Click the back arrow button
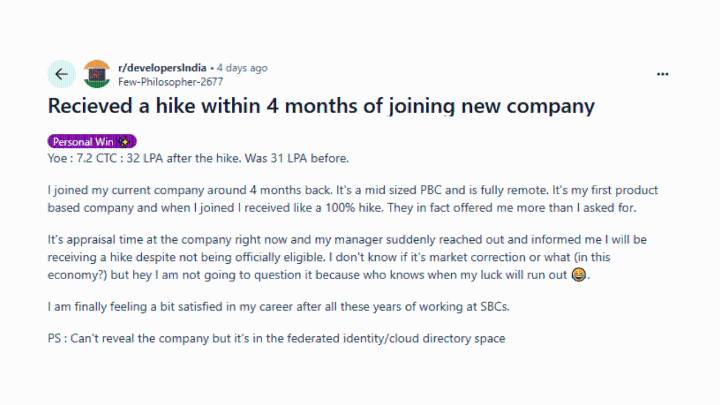This screenshot has height=405, width=720. tap(62, 74)
